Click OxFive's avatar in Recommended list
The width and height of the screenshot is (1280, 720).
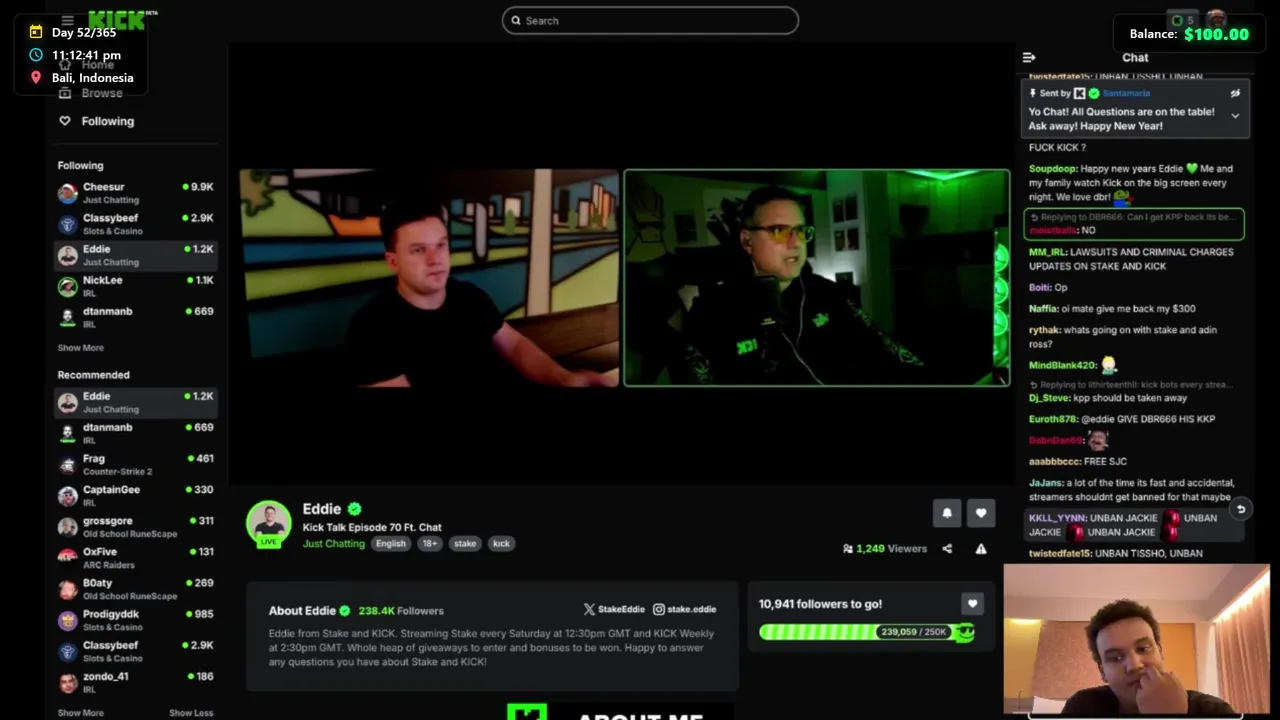pyautogui.click(x=67, y=558)
